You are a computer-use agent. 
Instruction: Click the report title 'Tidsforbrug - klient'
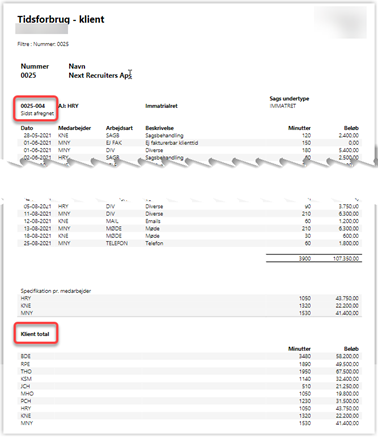point(61,19)
